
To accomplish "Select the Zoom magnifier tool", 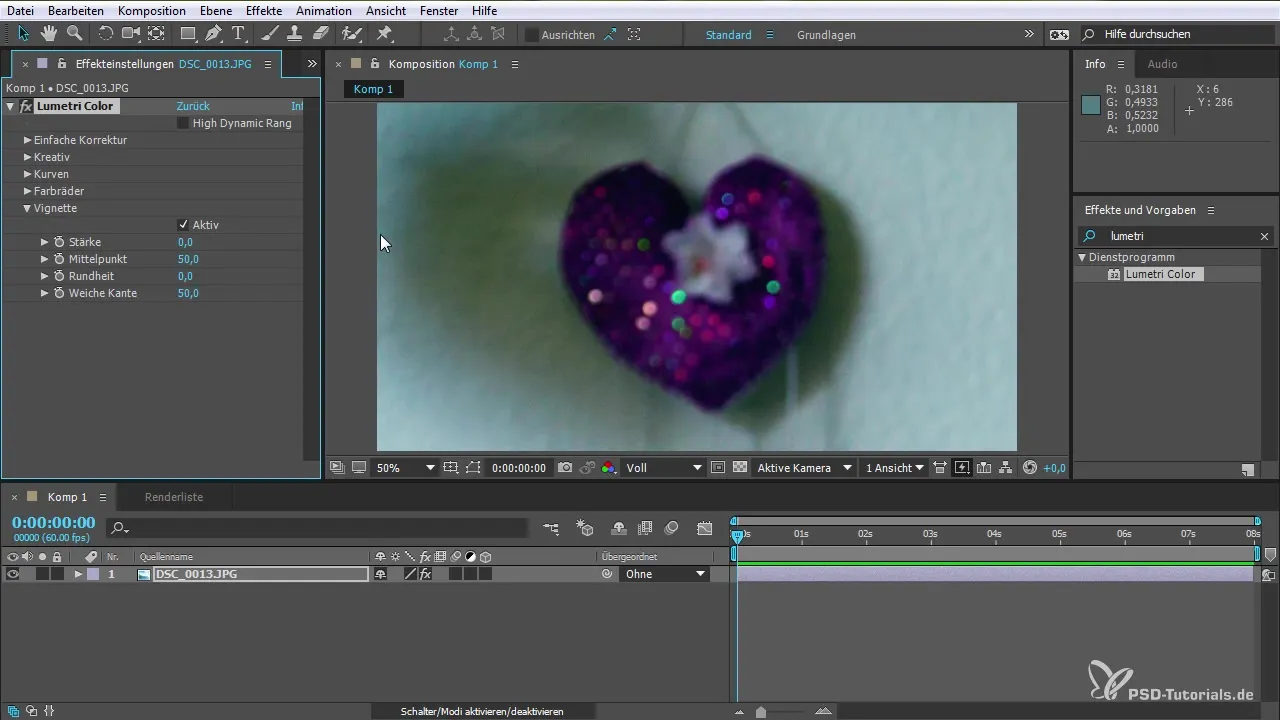I will click(x=74, y=34).
